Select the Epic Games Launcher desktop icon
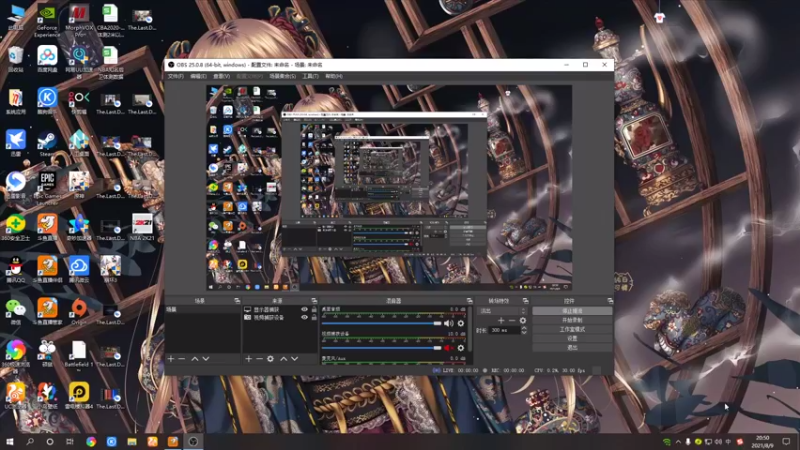Image resolution: width=800 pixels, height=450 pixels. pyautogui.click(x=47, y=188)
